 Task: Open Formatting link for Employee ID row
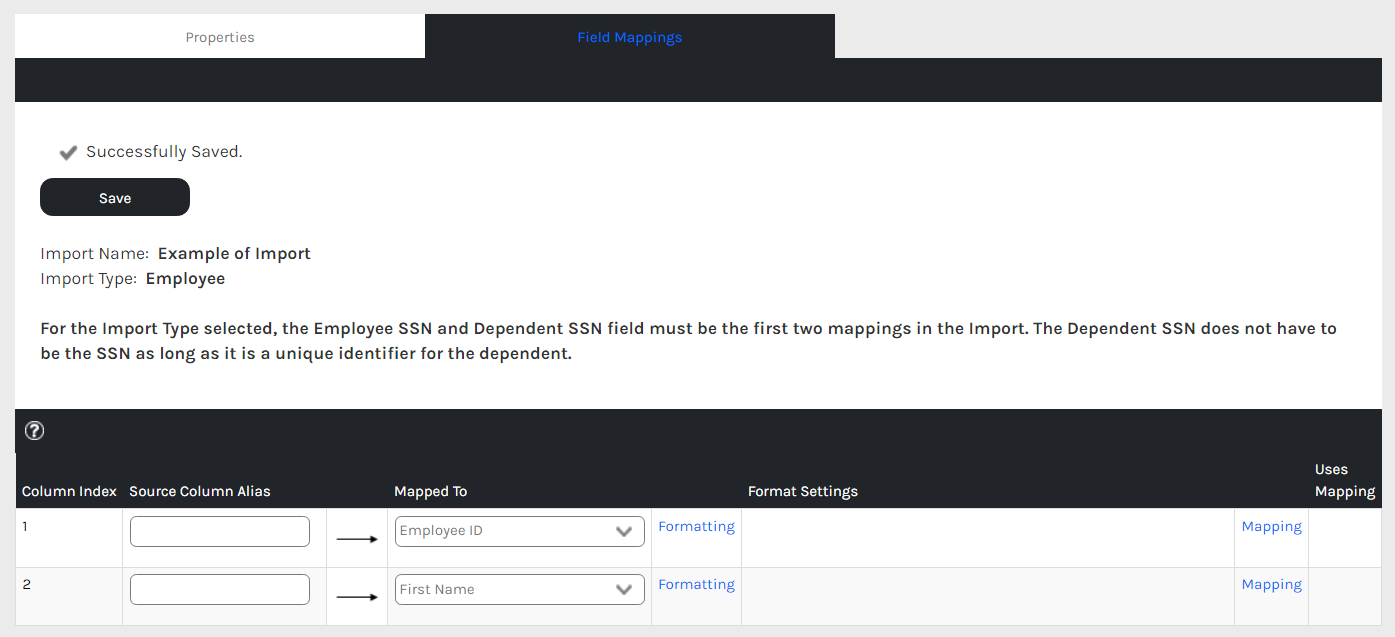click(696, 527)
